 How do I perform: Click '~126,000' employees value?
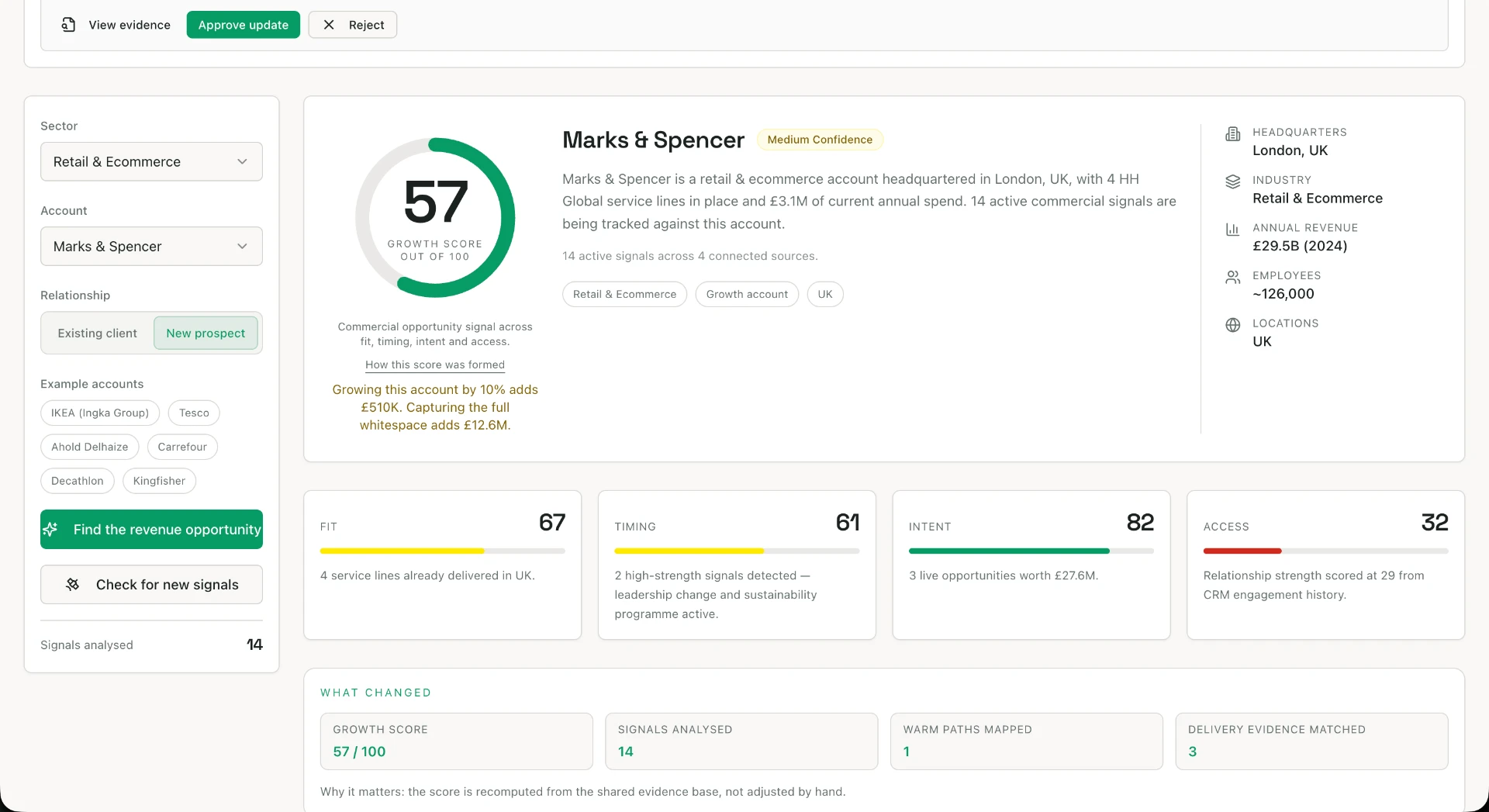(1283, 294)
